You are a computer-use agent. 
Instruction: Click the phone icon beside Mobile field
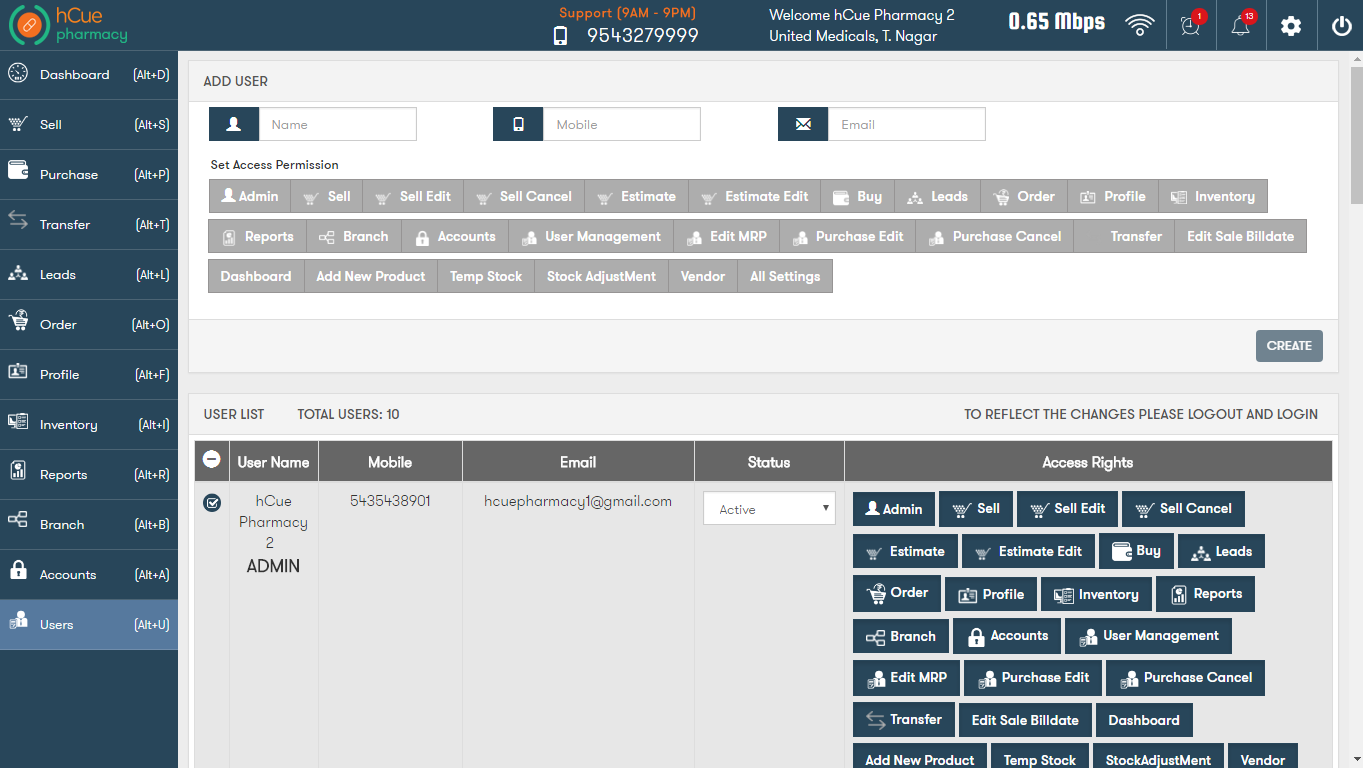[518, 124]
